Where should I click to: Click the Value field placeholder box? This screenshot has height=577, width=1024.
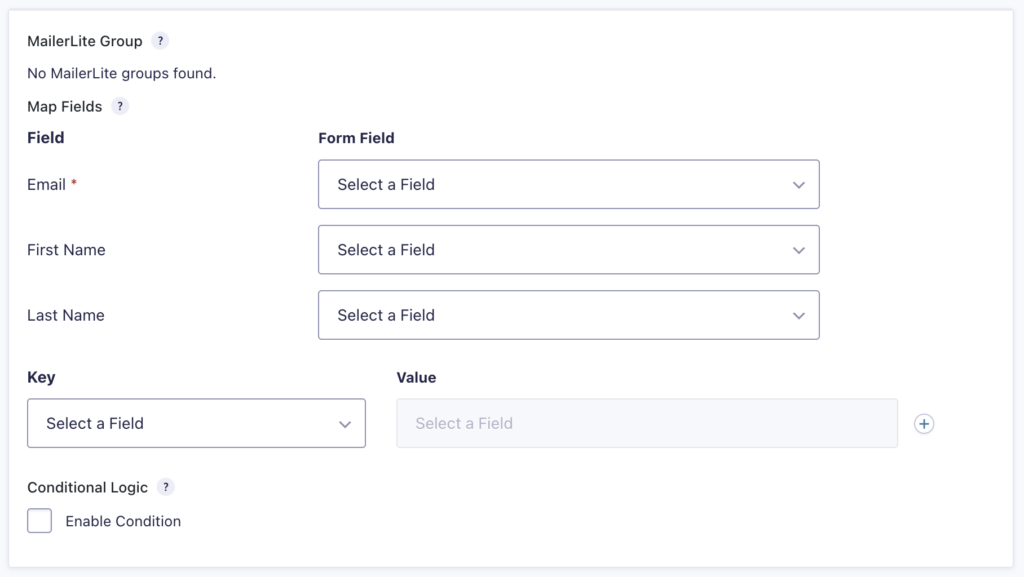point(647,423)
